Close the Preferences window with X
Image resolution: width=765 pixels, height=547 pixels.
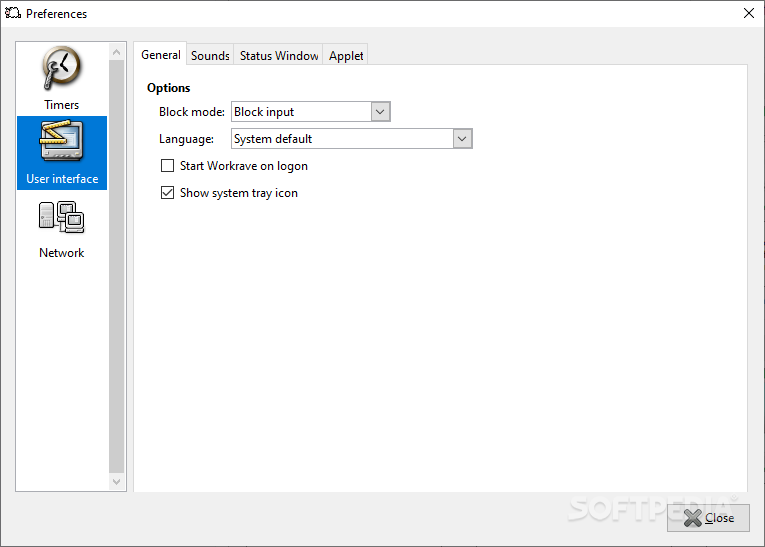749,13
